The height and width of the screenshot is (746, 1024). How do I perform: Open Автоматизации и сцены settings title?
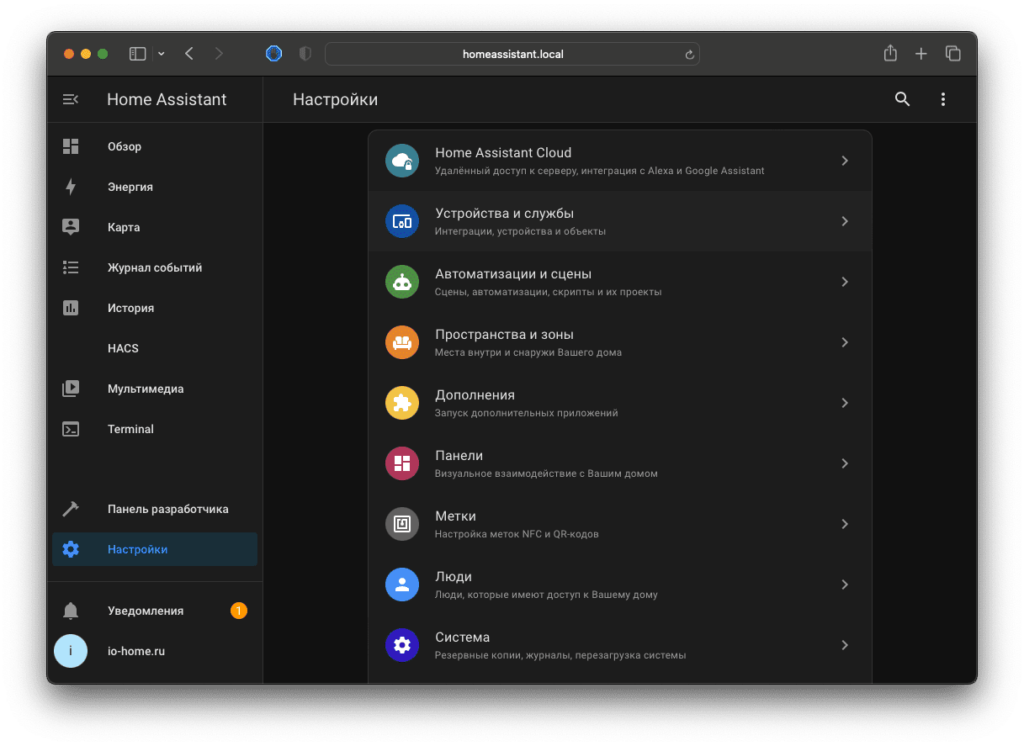[x=513, y=274]
